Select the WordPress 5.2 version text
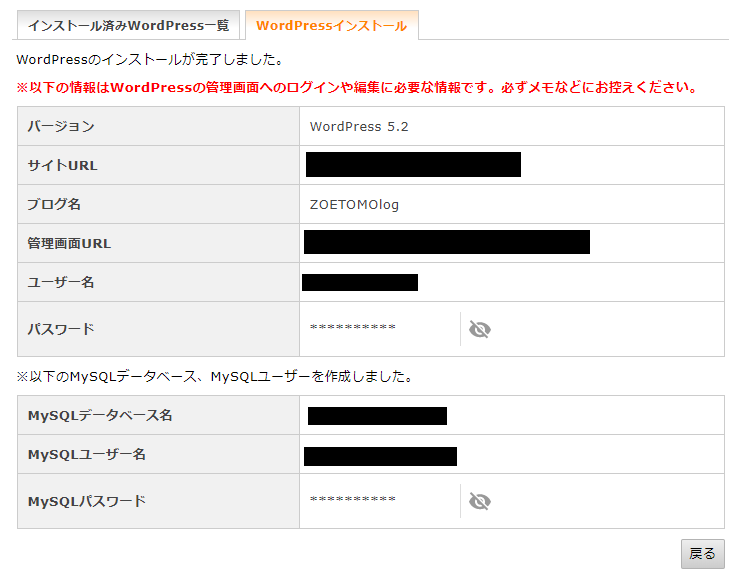The image size is (751, 586). 359,126
